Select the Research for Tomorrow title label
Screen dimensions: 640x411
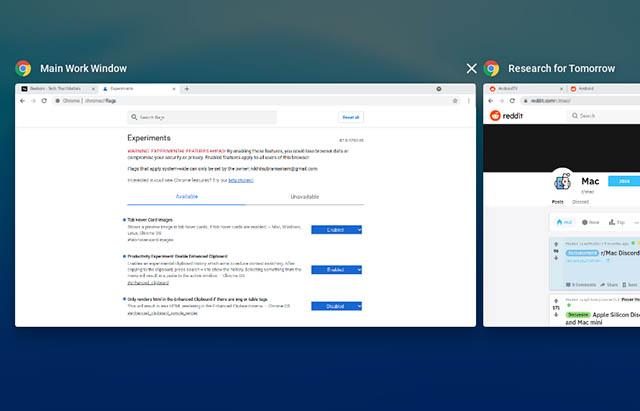tap(561, 68)
